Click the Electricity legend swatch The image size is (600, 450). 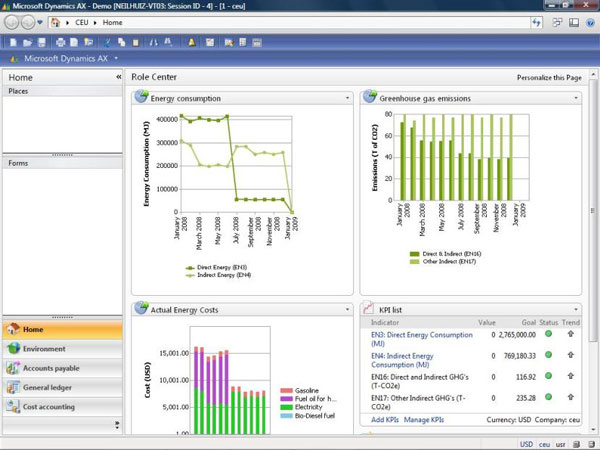pos(286,407)
